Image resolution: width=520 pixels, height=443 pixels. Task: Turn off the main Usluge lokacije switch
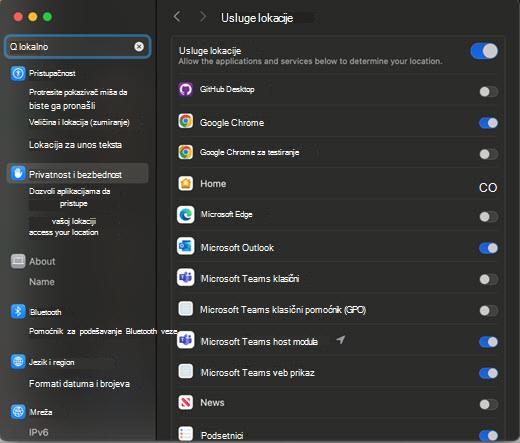(484, 51)
